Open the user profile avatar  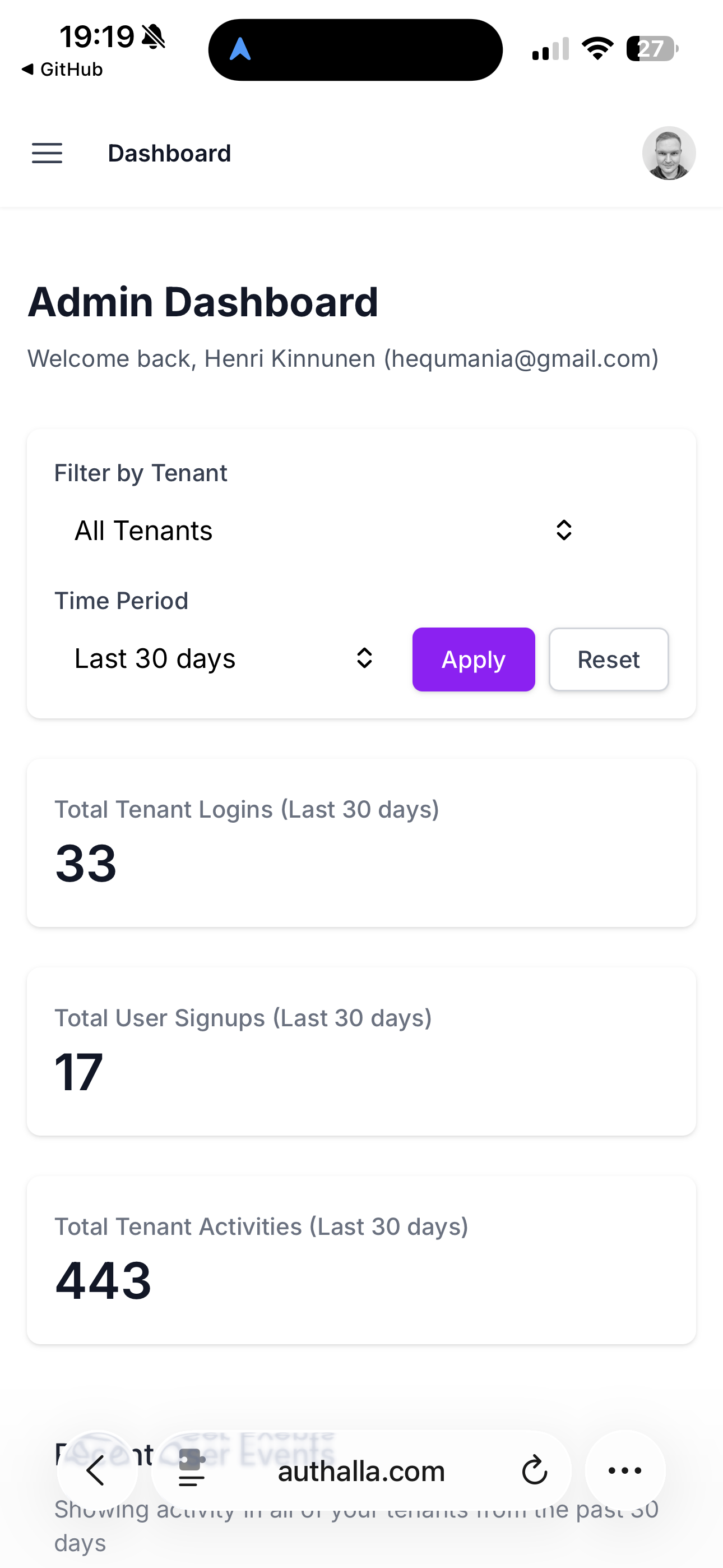668,154
